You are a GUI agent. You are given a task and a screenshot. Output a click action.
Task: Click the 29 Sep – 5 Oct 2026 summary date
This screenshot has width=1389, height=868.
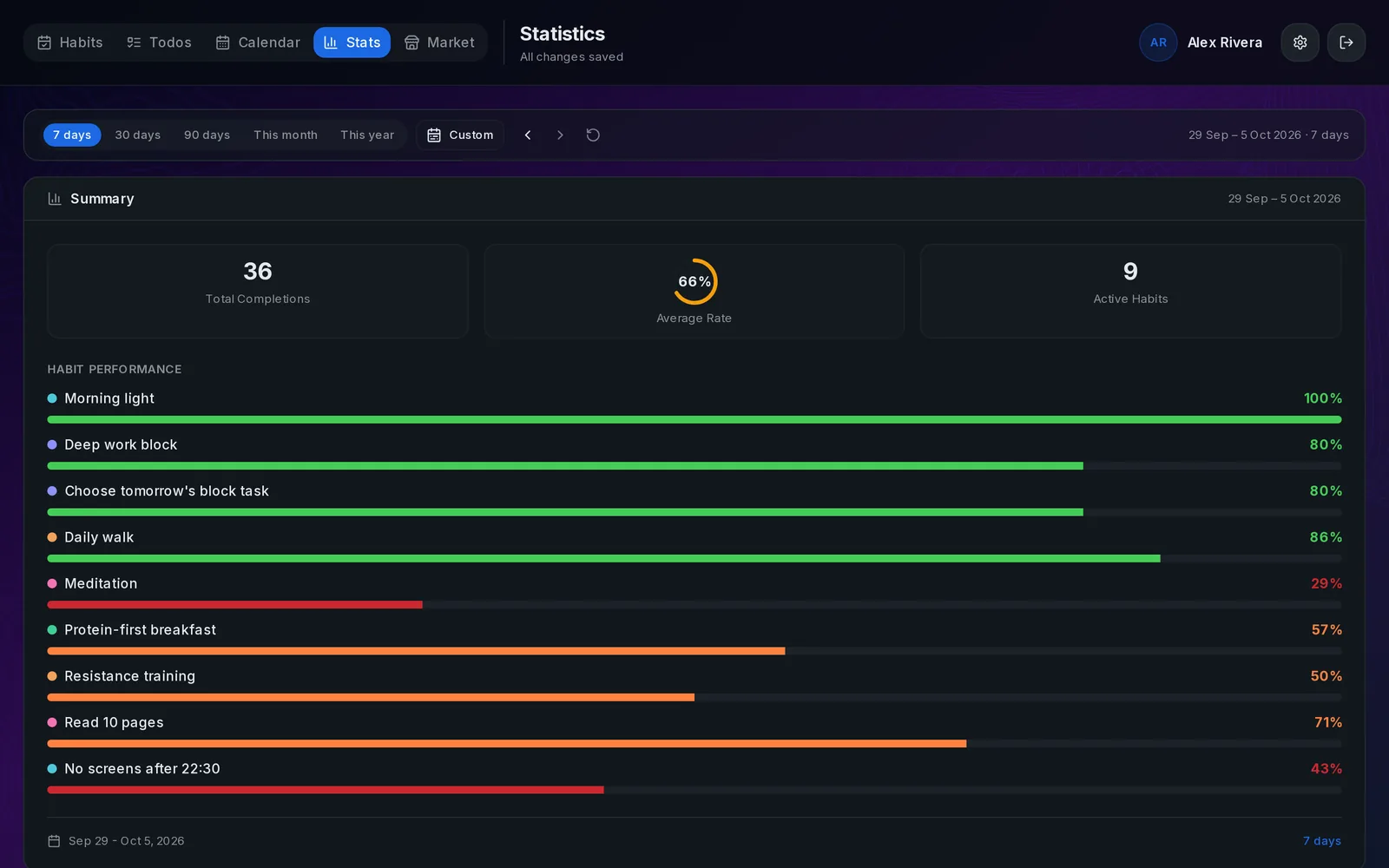point(1284,199)
